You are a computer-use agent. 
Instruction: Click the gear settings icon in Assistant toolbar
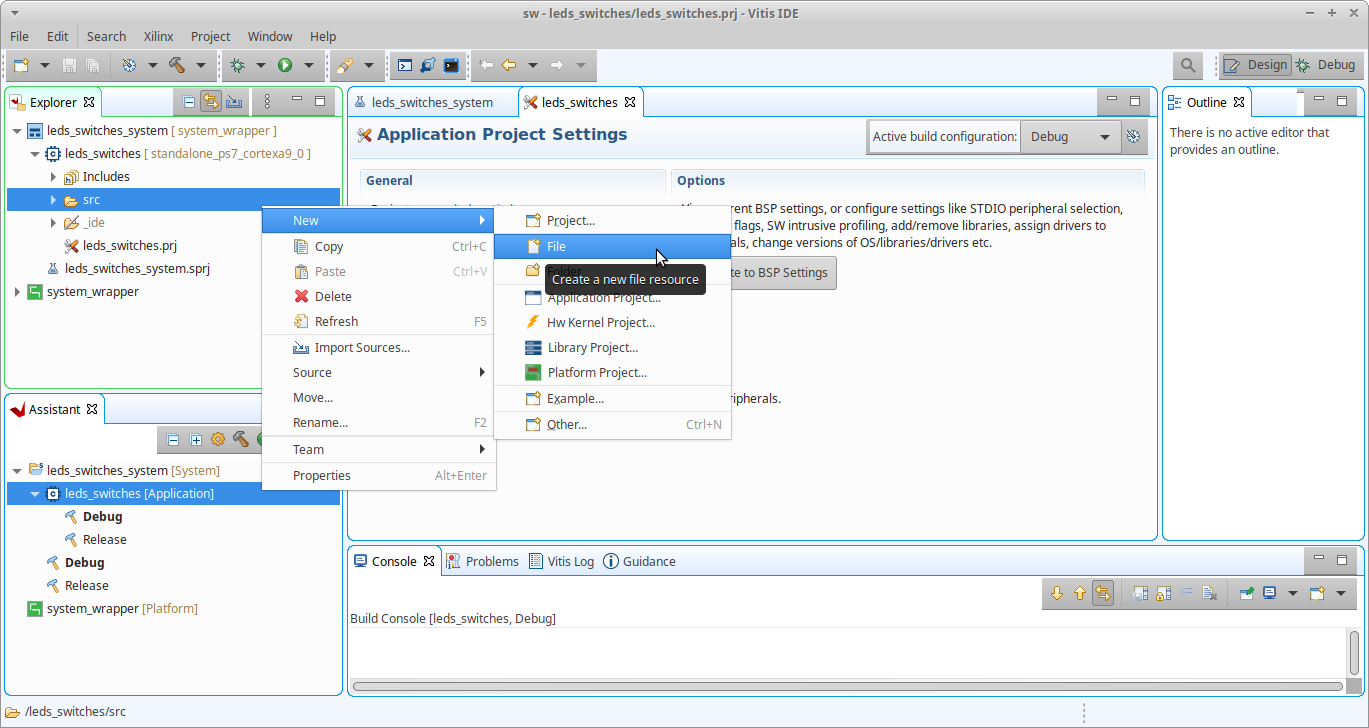[218, 439]
